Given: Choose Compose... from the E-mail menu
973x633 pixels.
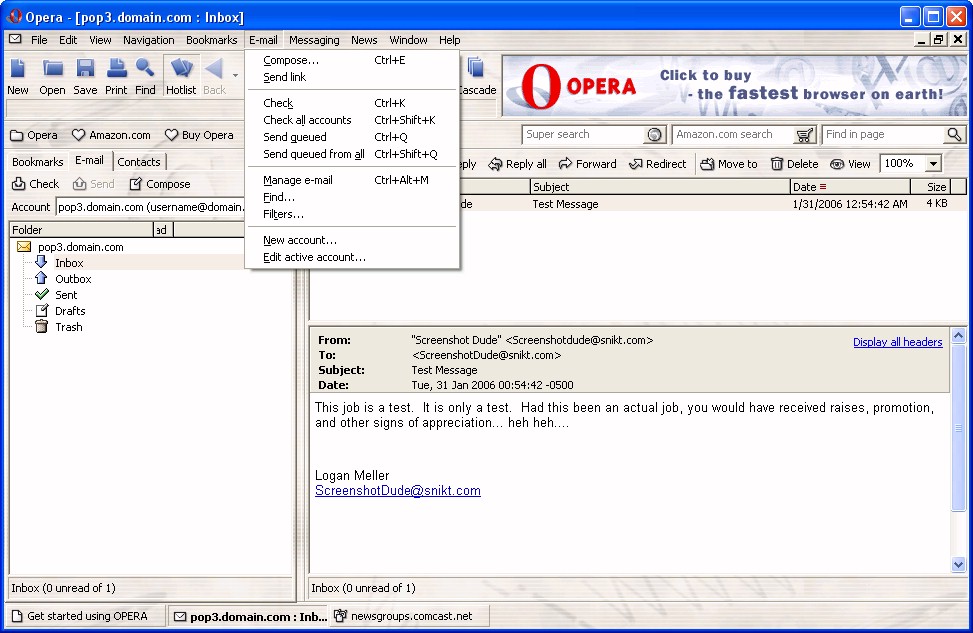Looking at the screenshot, I should pyautogui.click(x=352, y=60).
